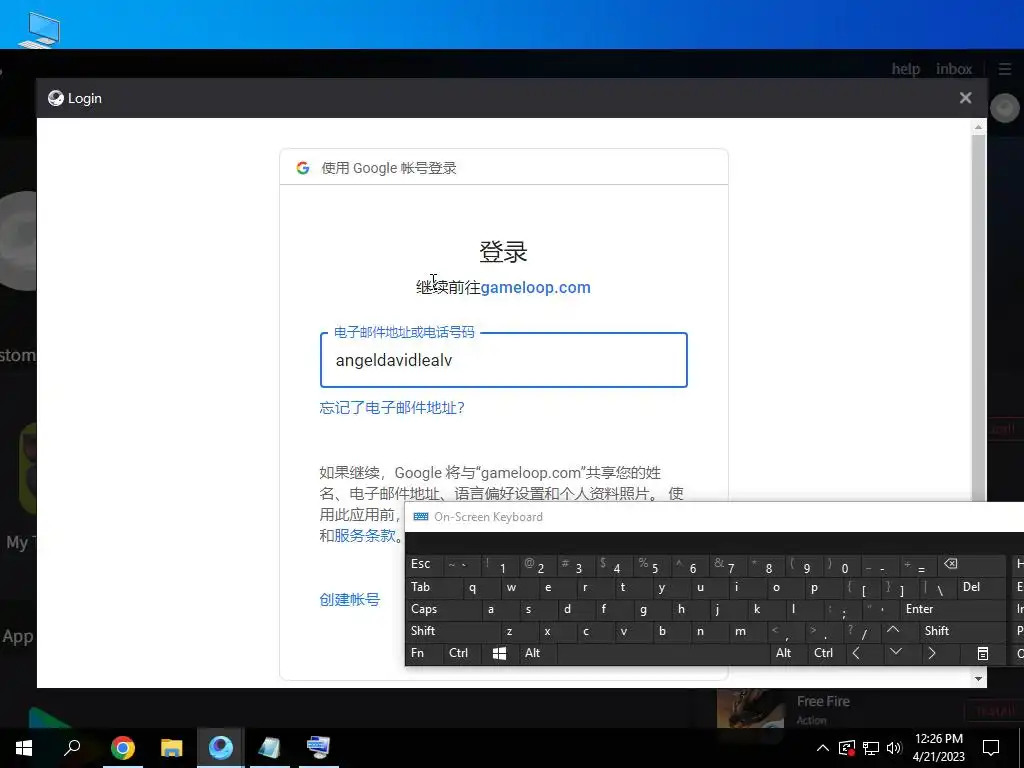Open the On-Screen Keyboard taskbar icon
The height and width of the screenshot is (768, 1024).
pyautogui.click(x=319, y=747)
